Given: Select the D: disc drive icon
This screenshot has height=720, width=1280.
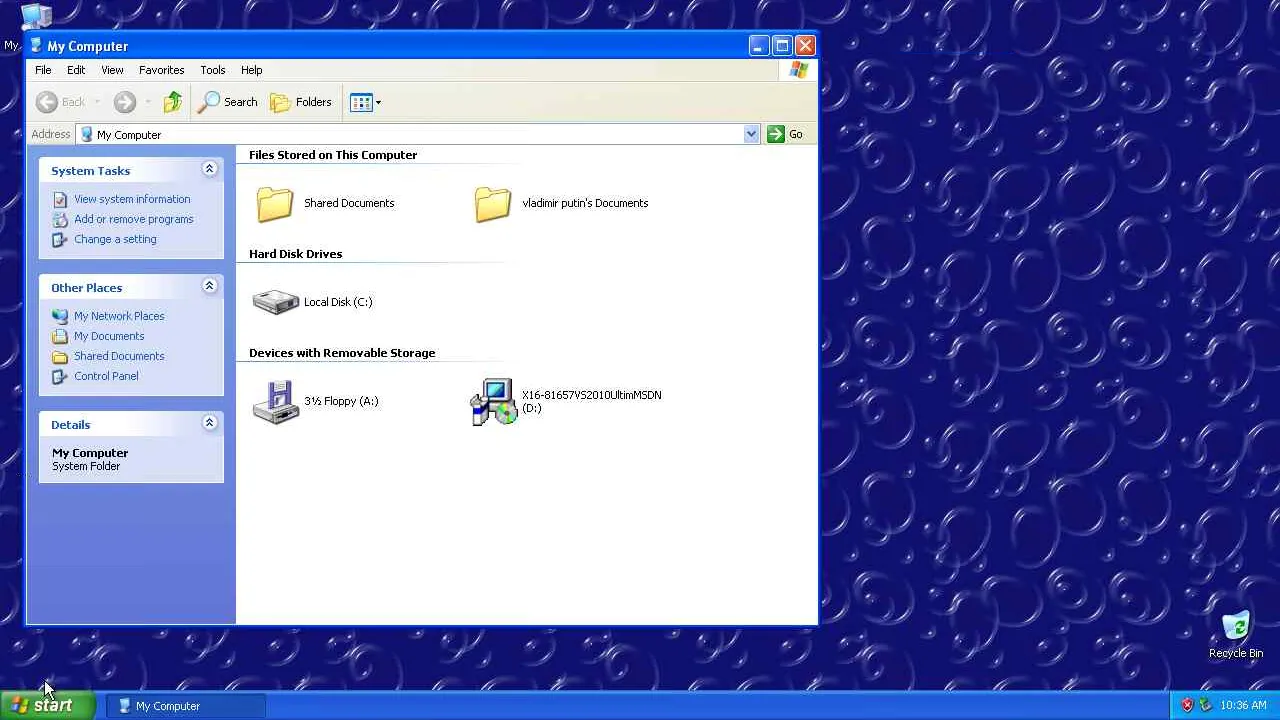Looking at the screenshot, I should [x=494, y=402].
